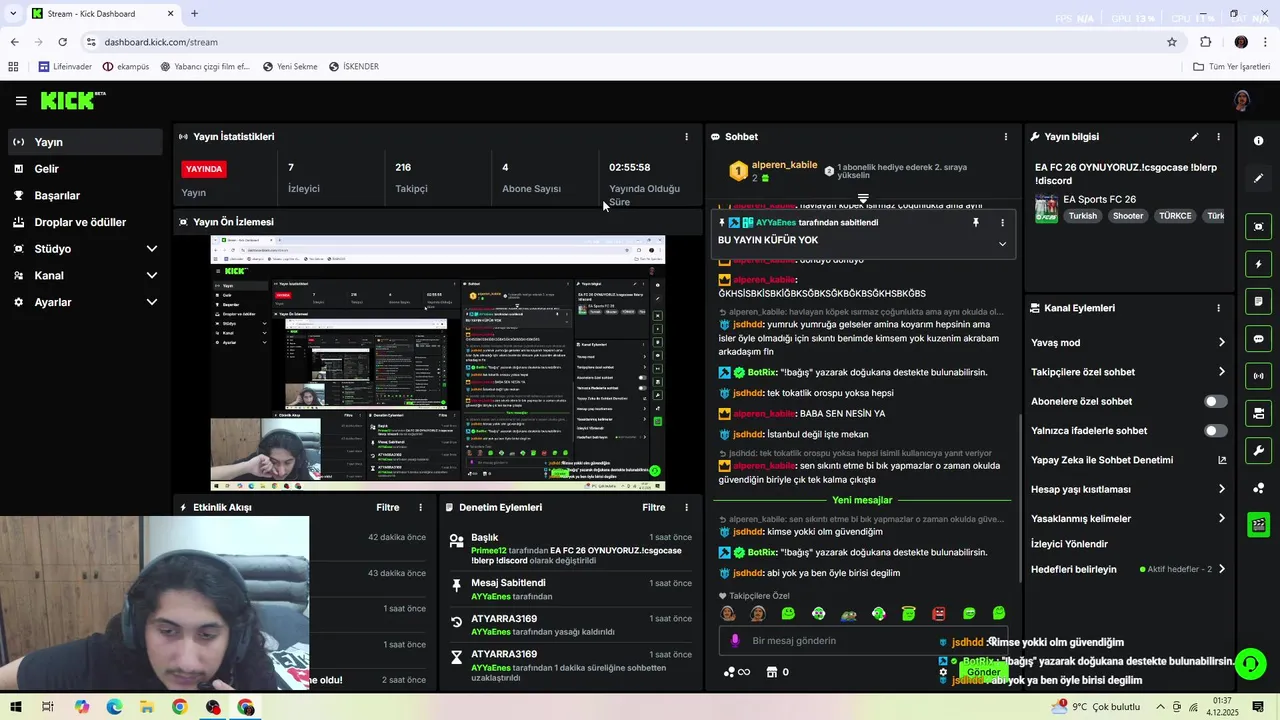
Task: Open the hamburger menu beside the Kick logo
Action: 21,101
